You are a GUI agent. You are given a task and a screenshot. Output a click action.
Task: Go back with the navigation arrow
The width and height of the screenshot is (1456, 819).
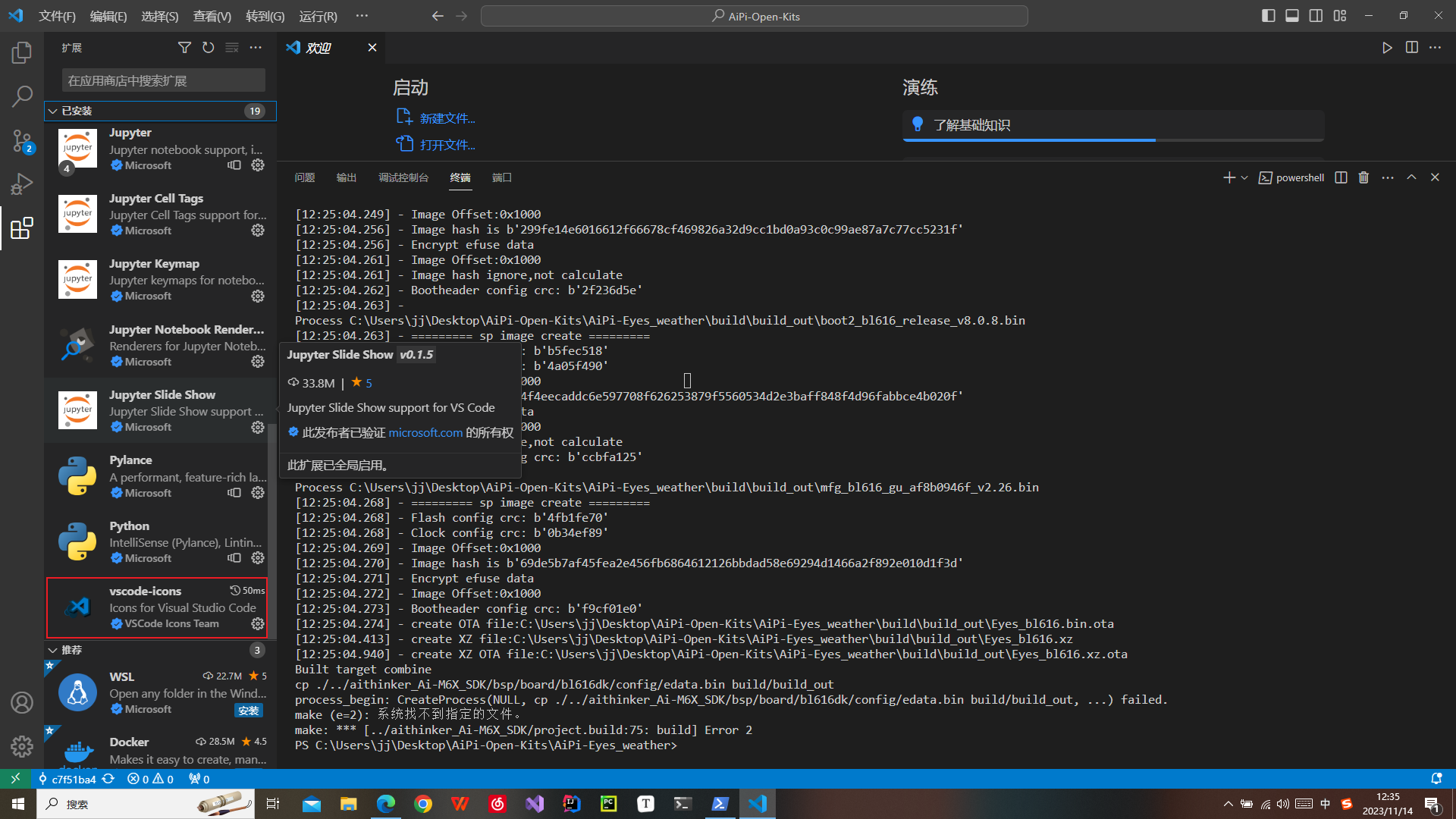point(438,16)
